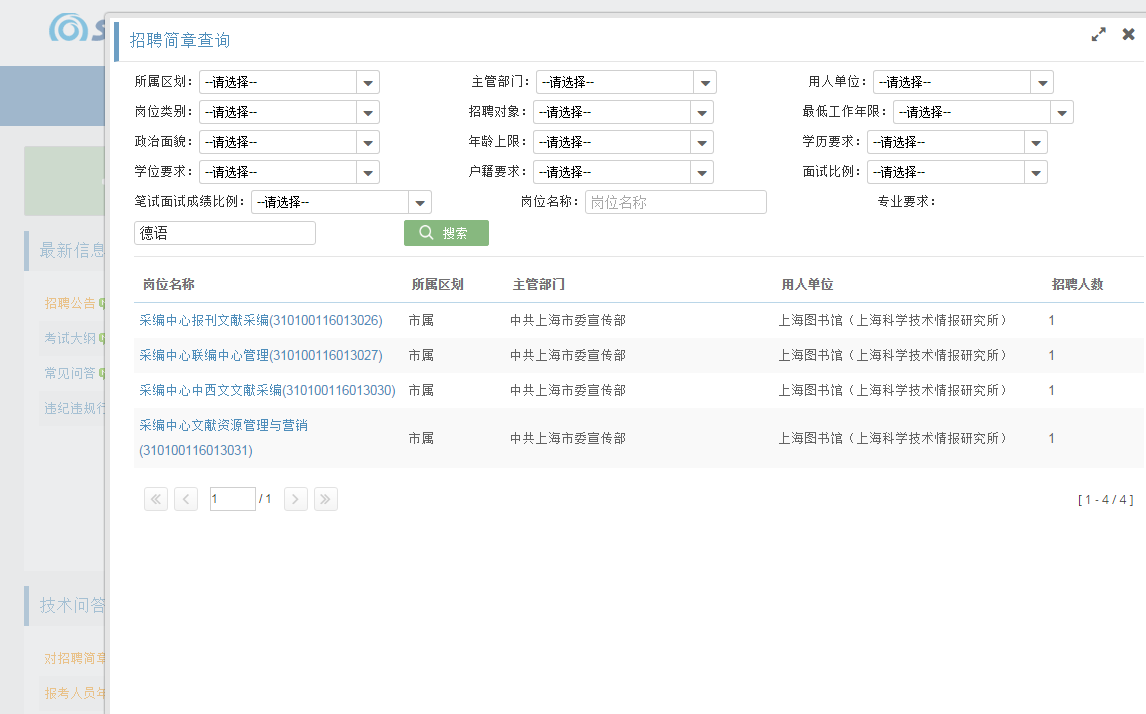Image resolution: width=1146 pixels, height=714 pixels.
Task: Go to previous page of results
Action: (186, 499)
